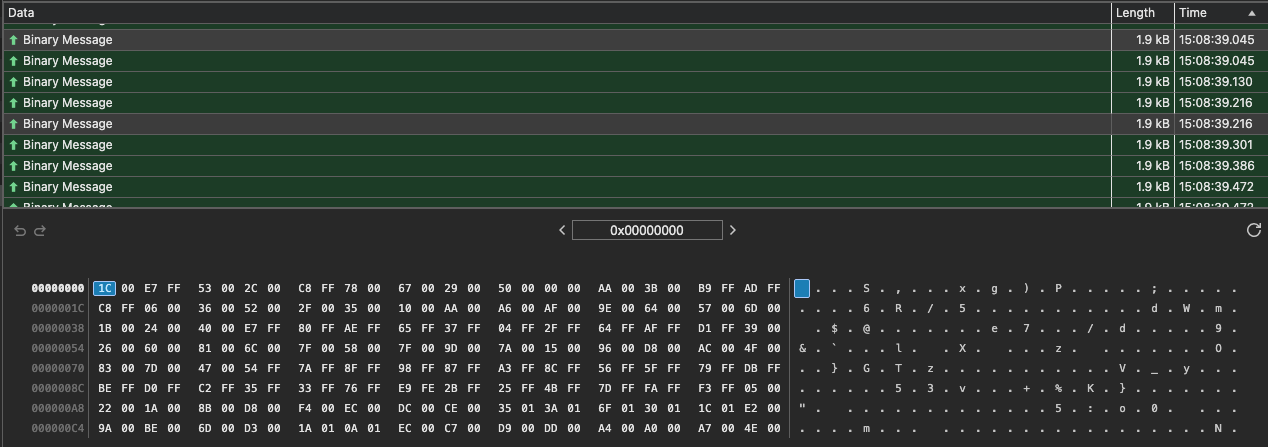Select the highlighted 1C byte in hex view
Screen dimensions: 1268x447
[x=105, y=289]
